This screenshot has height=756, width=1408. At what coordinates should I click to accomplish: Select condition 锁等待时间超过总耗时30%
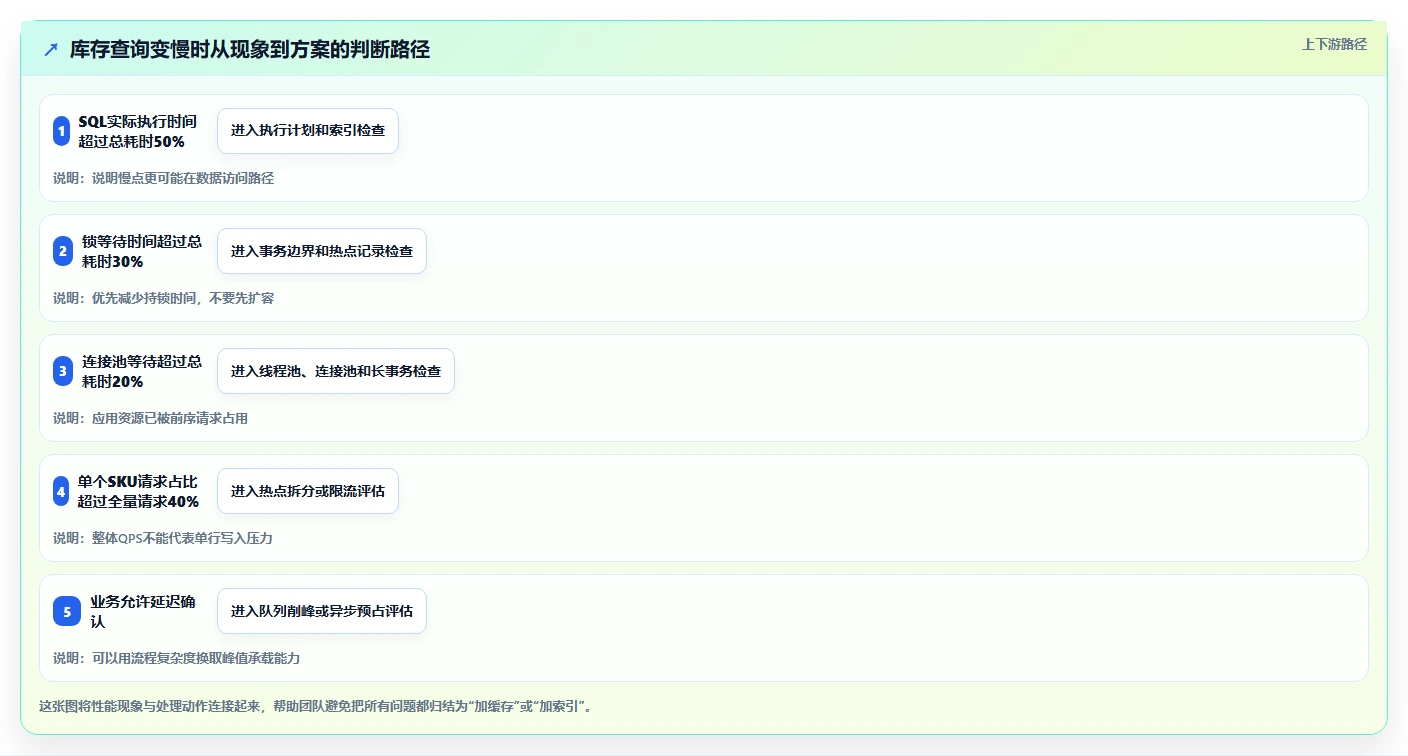point(142,251)
